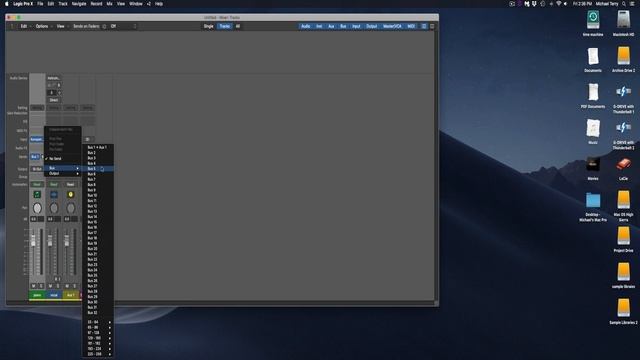Select Bus 2 in the bus list

tap(98, 153)
